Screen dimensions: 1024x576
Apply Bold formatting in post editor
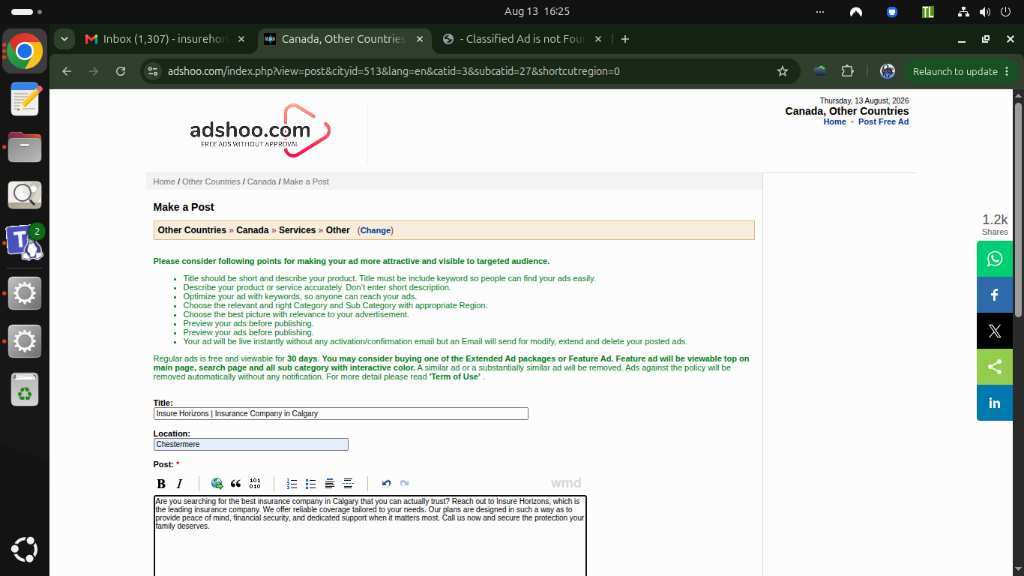tap(161, 483)
